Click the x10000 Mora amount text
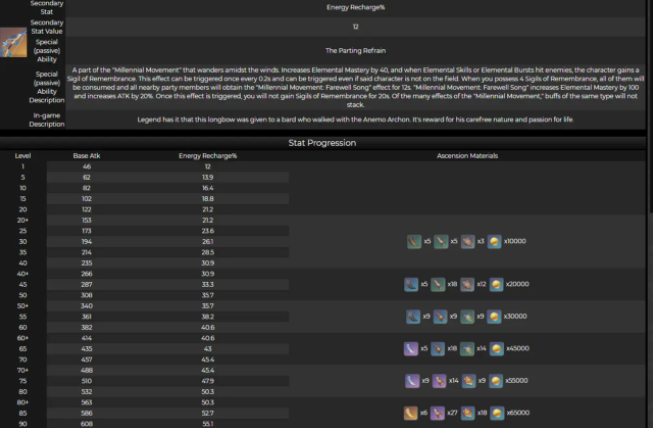The width and height of the screenshot is (653, 428). tap(515, 241)
